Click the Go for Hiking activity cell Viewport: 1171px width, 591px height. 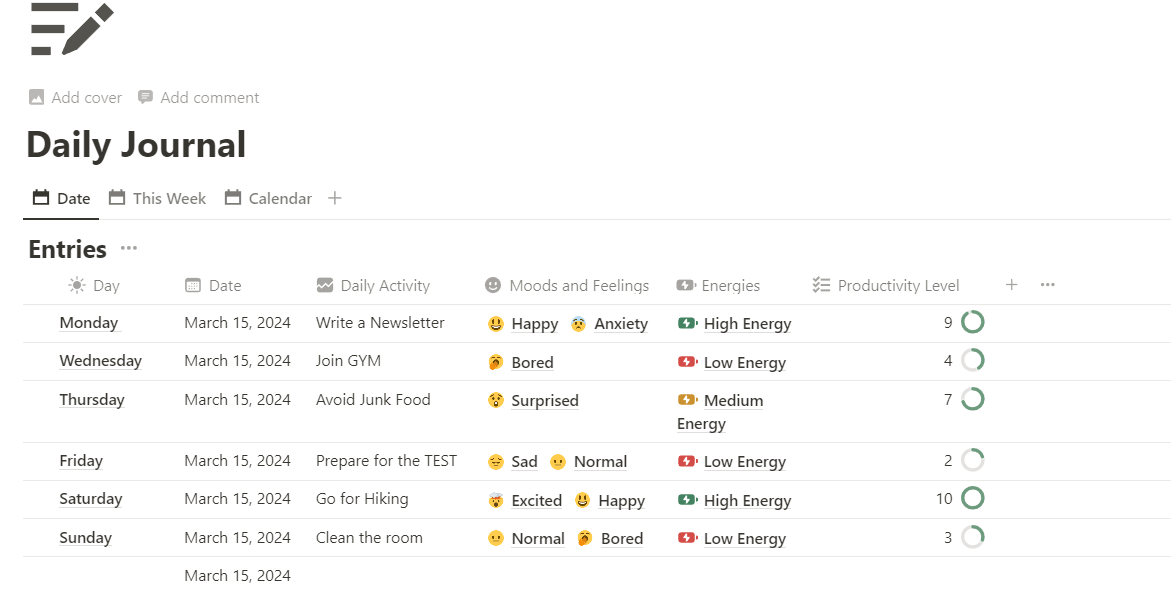(362, 499)
